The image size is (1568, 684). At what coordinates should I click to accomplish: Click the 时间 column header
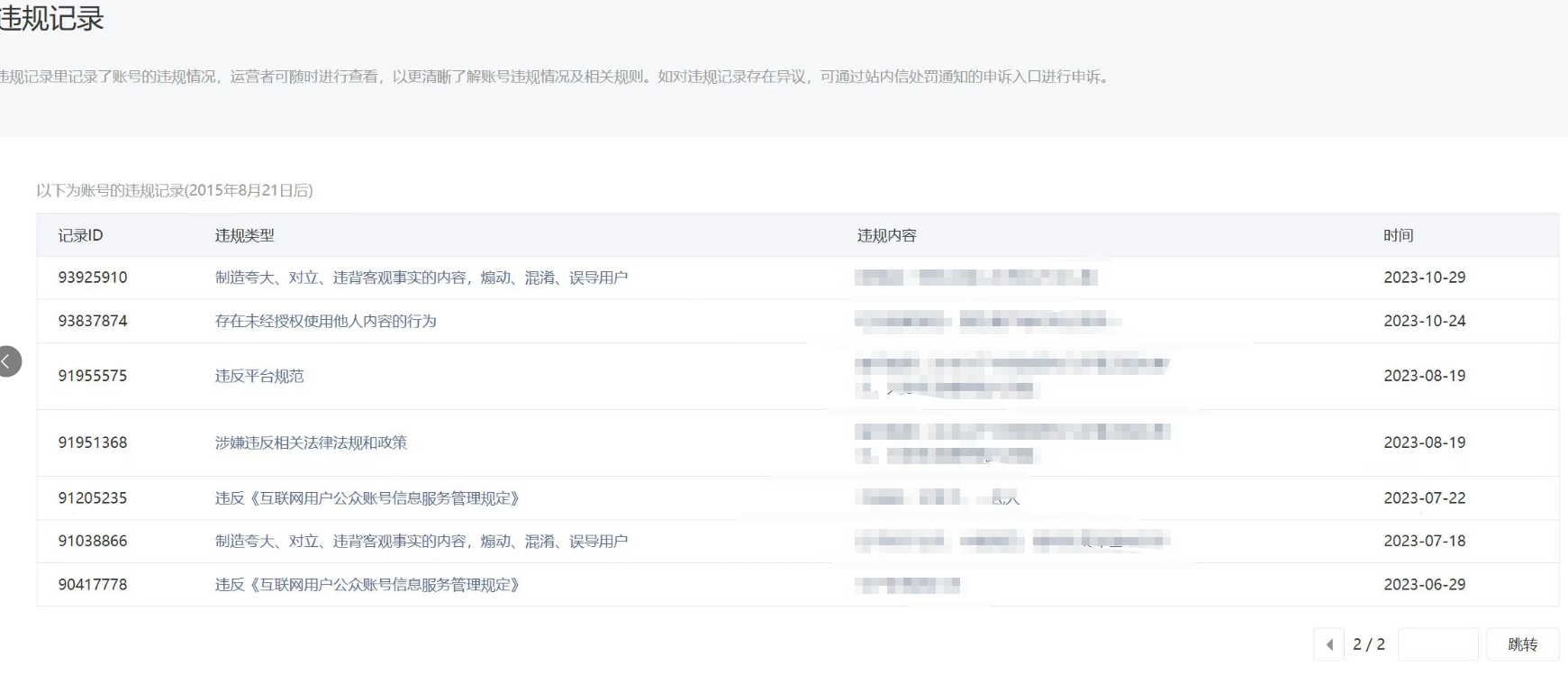click(1399, 235)
